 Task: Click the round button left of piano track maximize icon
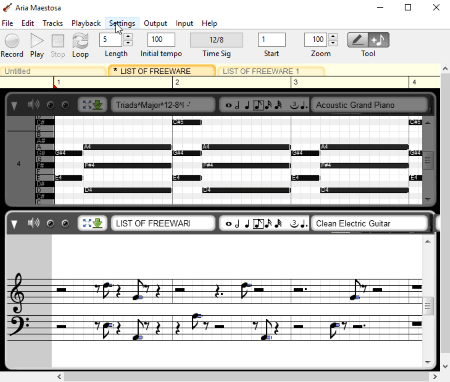pos(65,105)
